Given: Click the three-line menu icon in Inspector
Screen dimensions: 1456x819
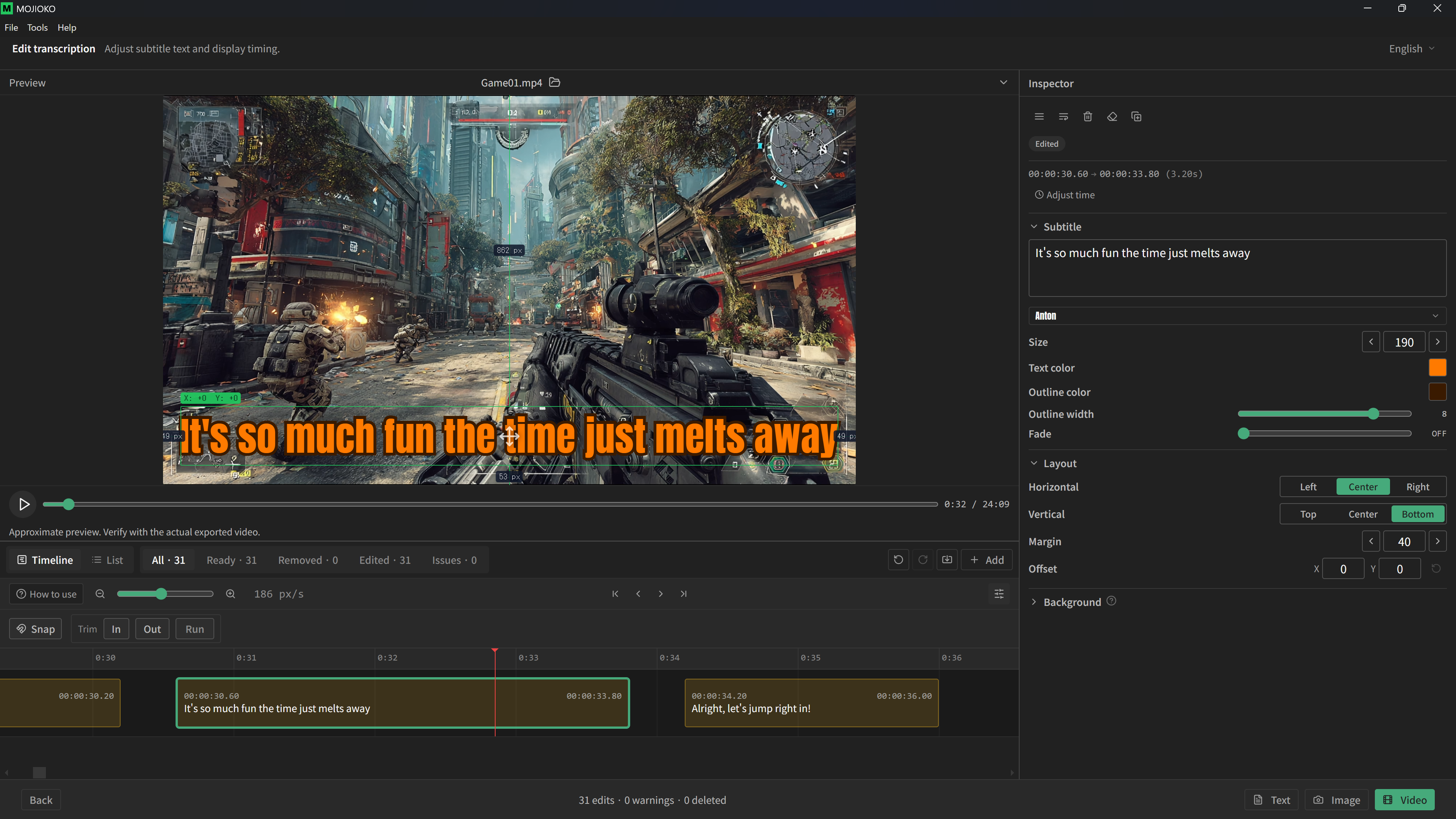Looking at the screenshot, I should tap(1039, 116).
